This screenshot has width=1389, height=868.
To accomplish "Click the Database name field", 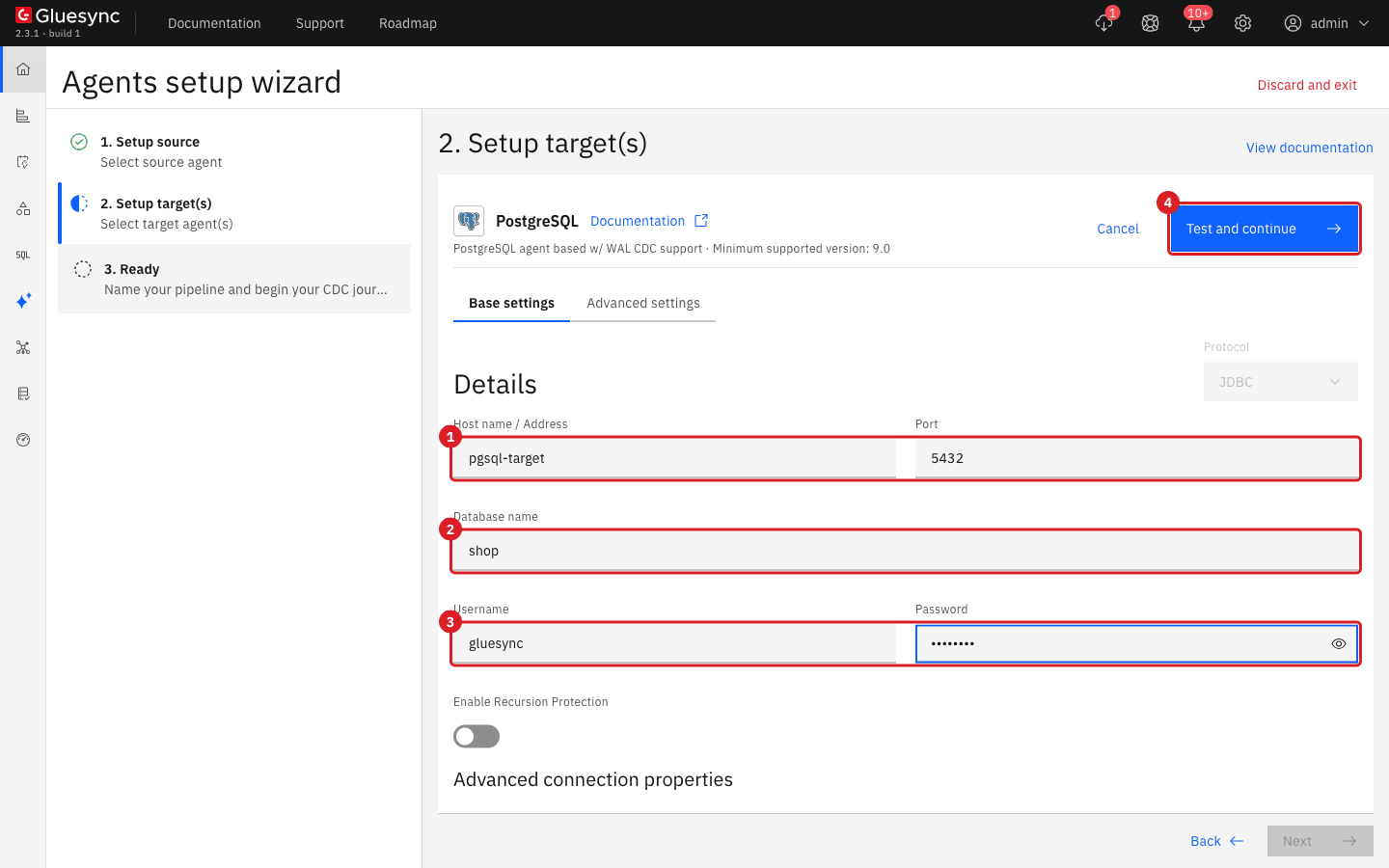I will [906, 551].
